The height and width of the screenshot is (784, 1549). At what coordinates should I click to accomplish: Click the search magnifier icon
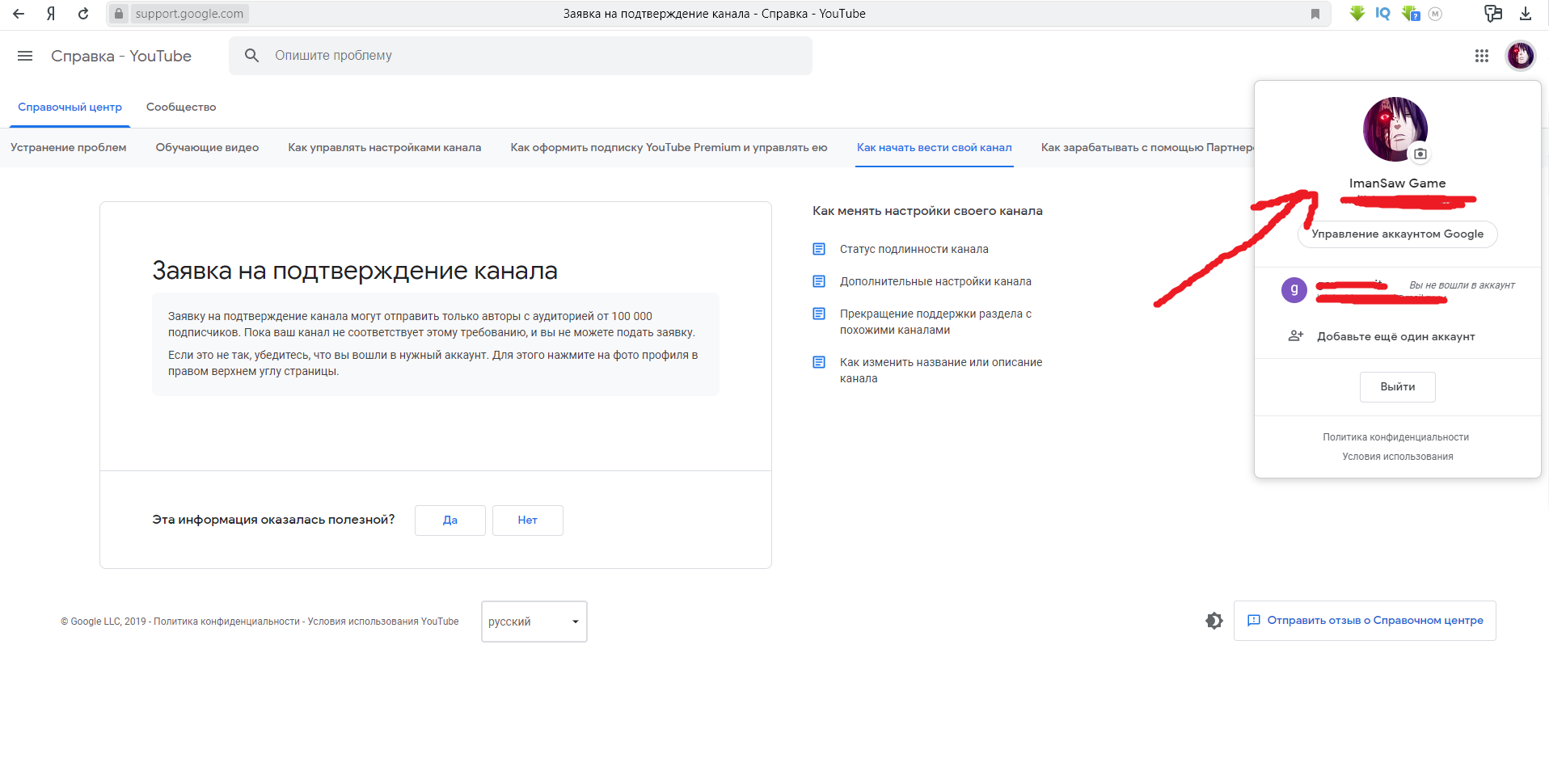click(x=252, y=55)
